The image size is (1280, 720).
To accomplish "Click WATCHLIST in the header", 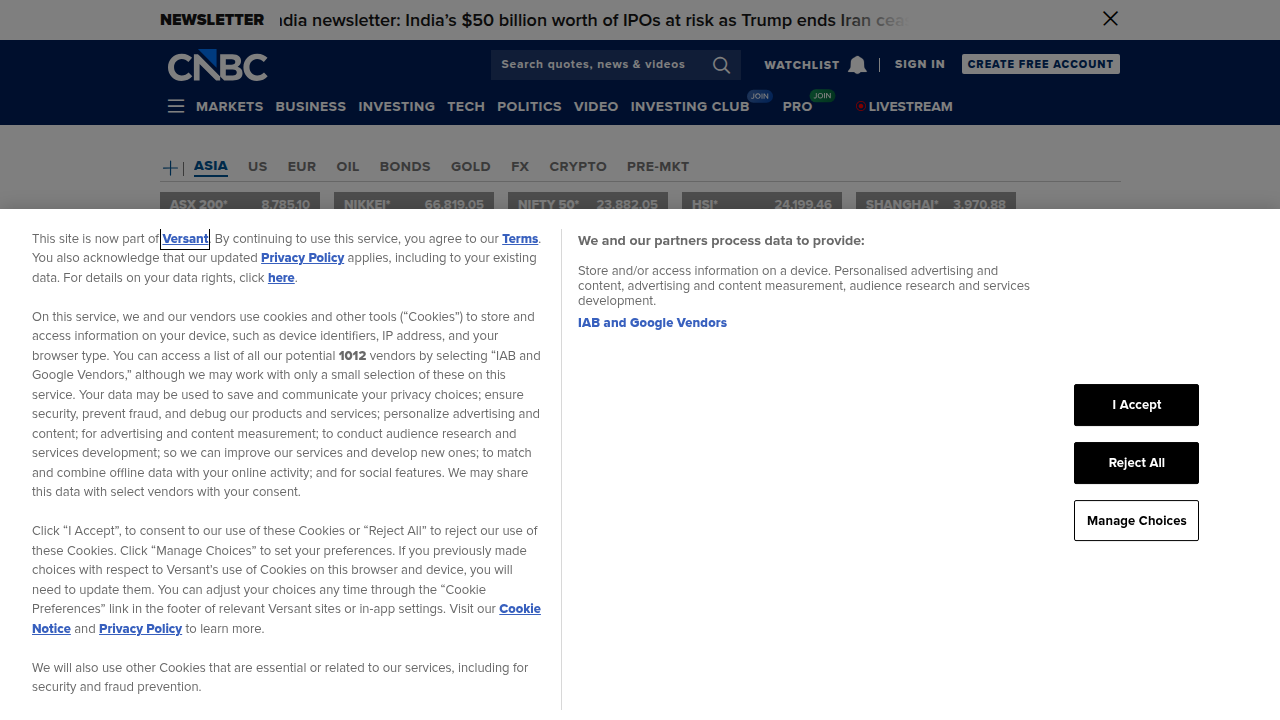I will tap(802, 65).
